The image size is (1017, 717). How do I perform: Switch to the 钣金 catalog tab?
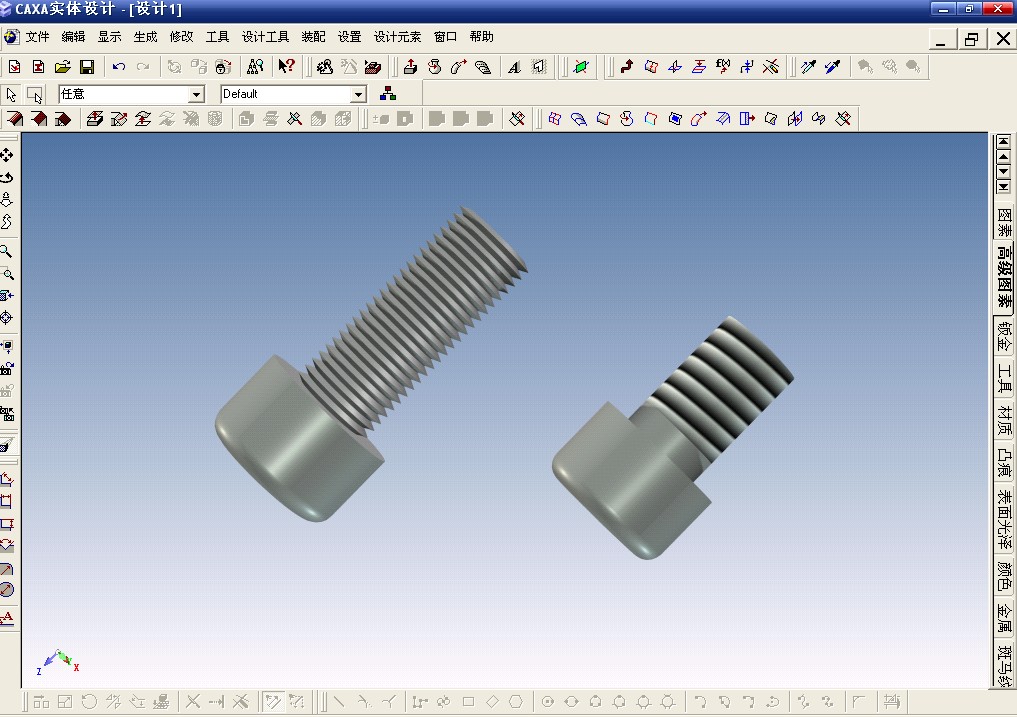[1004, 337]
